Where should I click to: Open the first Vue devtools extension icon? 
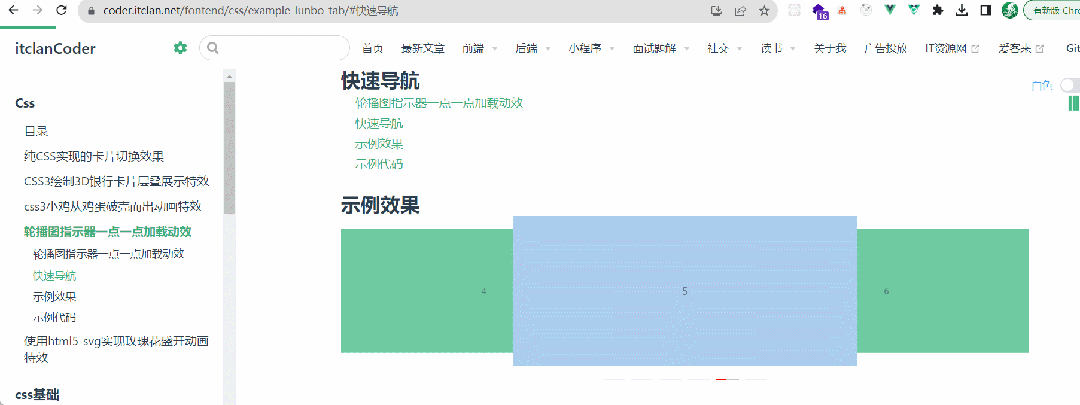(x=890, y=10)
